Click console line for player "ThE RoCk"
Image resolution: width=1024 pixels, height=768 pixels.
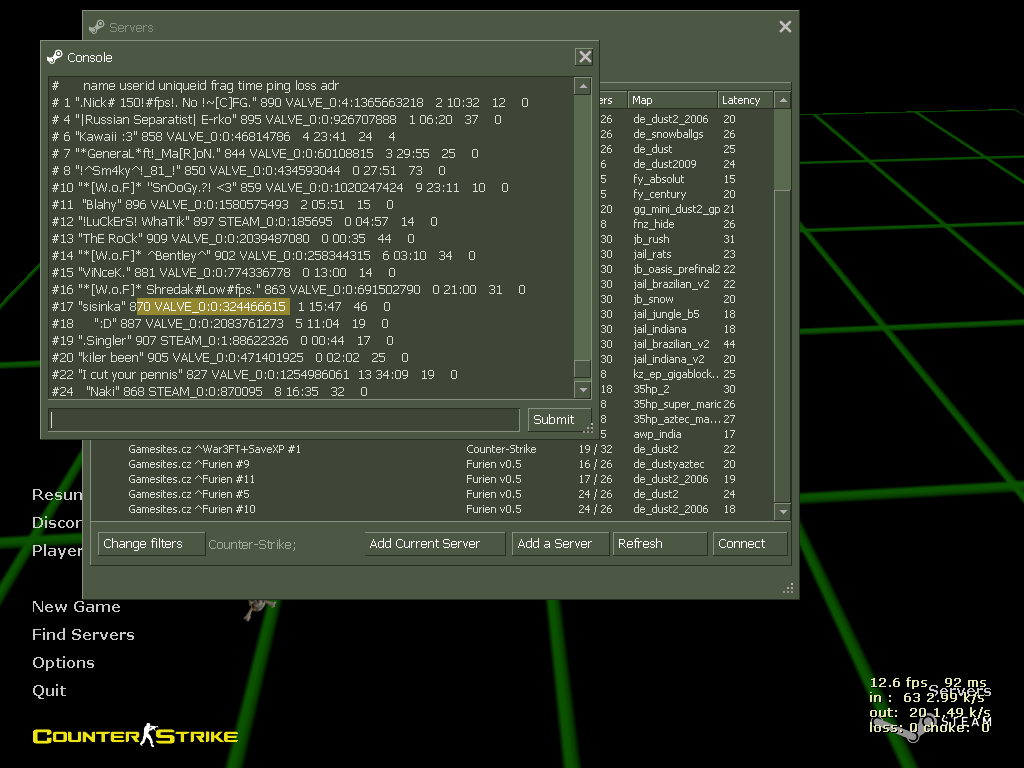232,239
